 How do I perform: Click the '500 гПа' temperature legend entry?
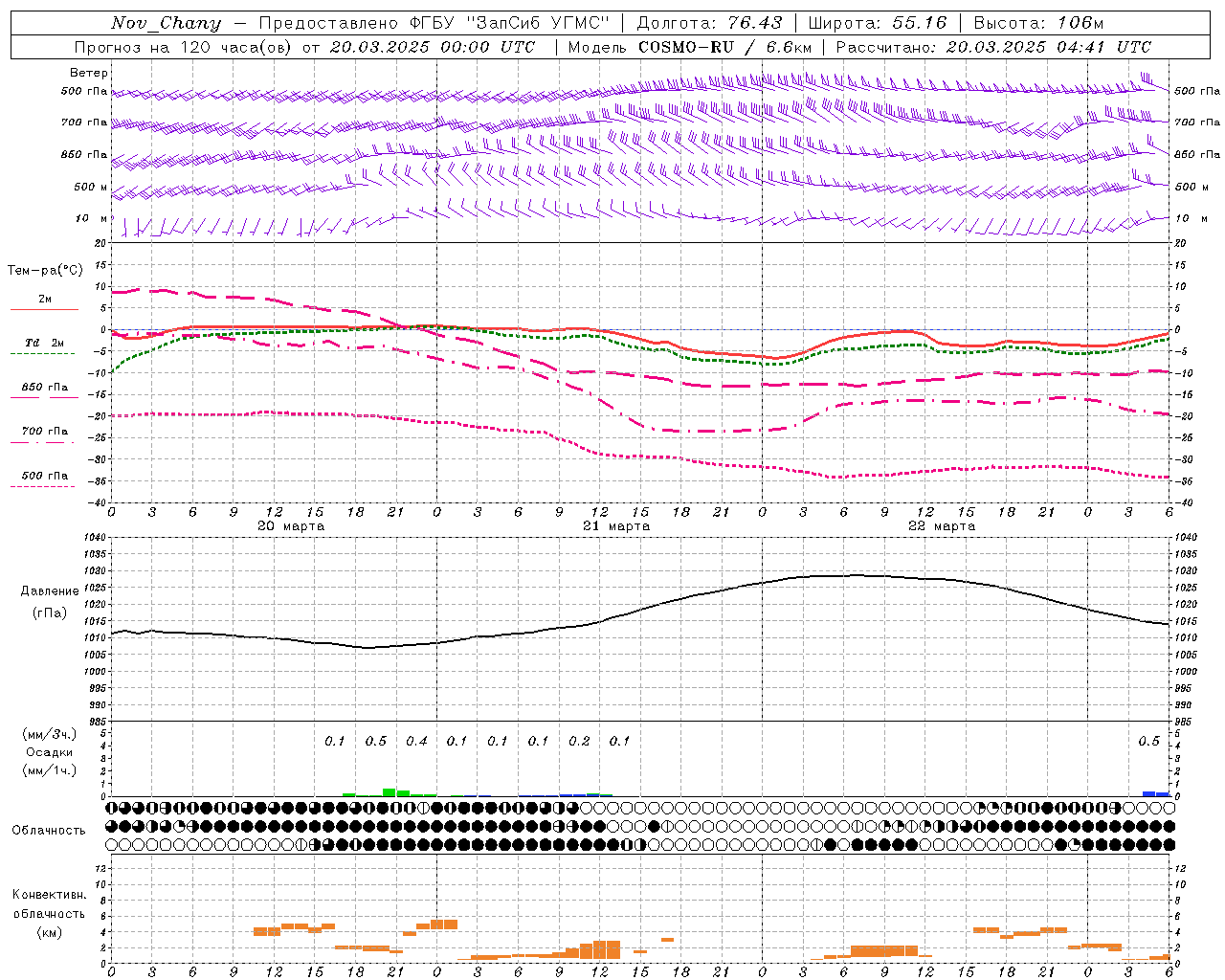pos(45,476)
